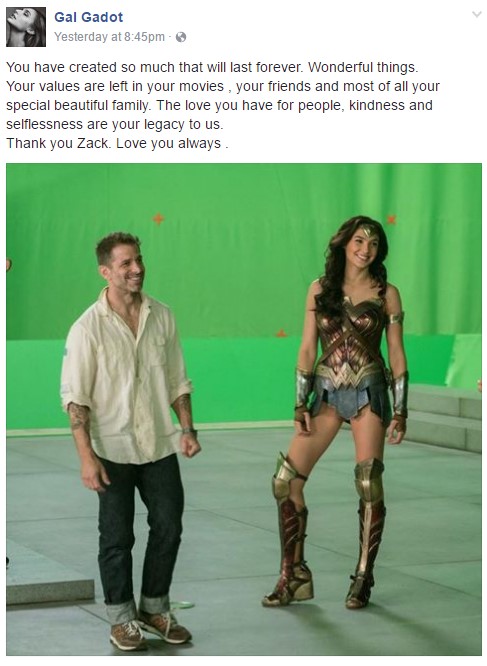The height and width of the screenshot is (666, 487).
Task: Click the orange marker on the lower green wall
Action: point(281,333)
